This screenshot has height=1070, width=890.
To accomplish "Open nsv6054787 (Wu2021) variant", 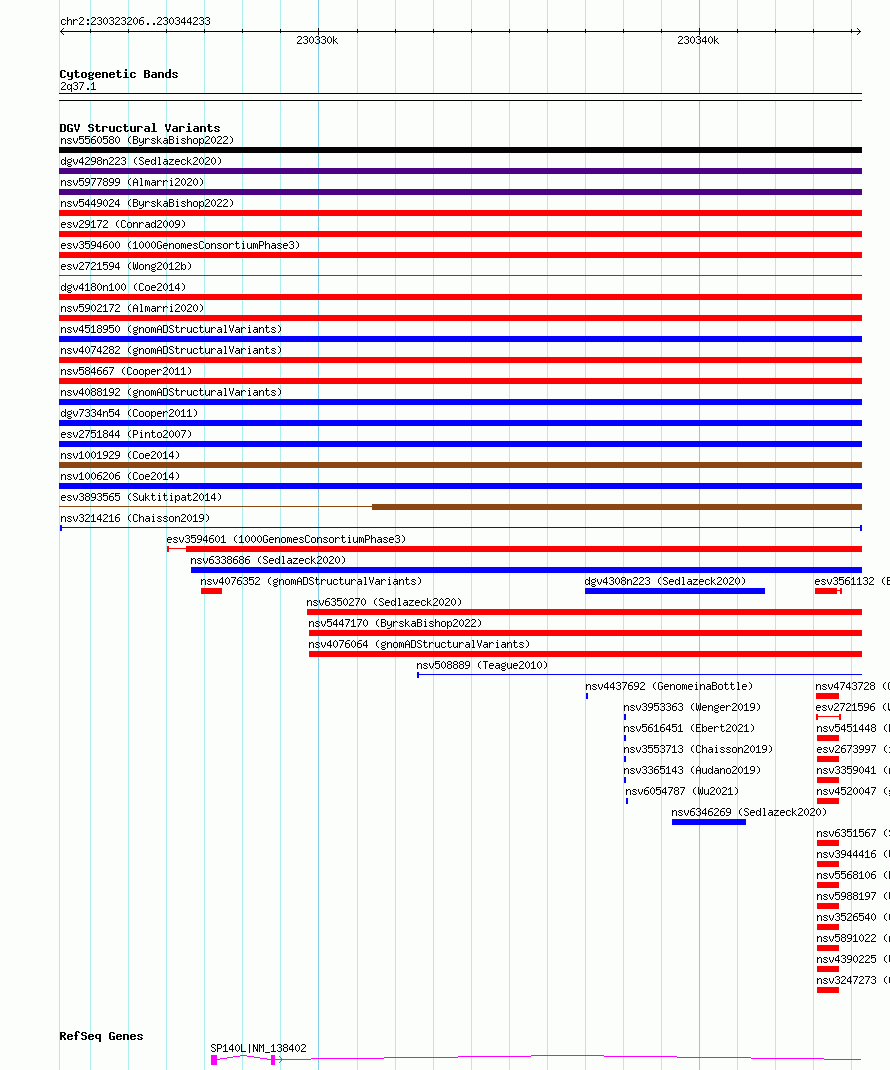I will 683,792.
